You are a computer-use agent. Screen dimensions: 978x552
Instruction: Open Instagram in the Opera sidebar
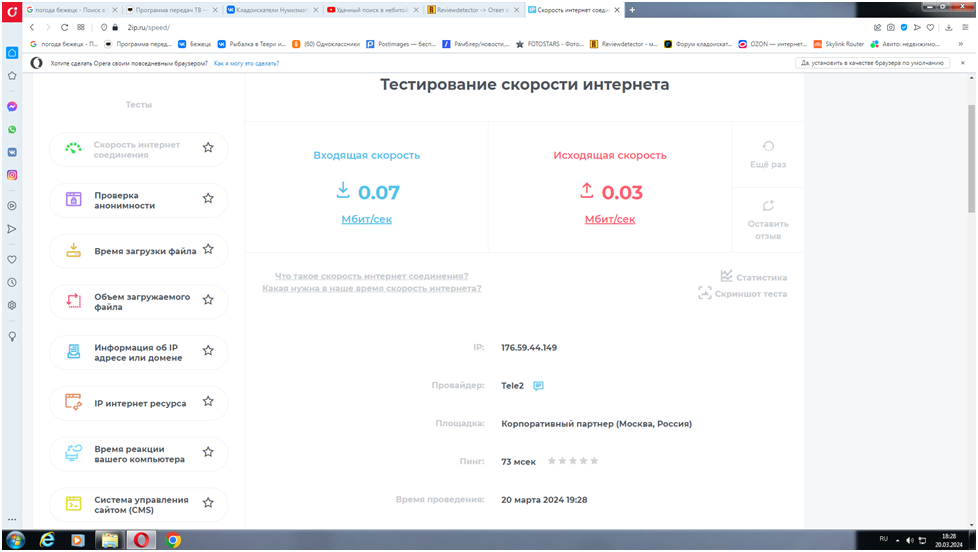tap(12, 175)
